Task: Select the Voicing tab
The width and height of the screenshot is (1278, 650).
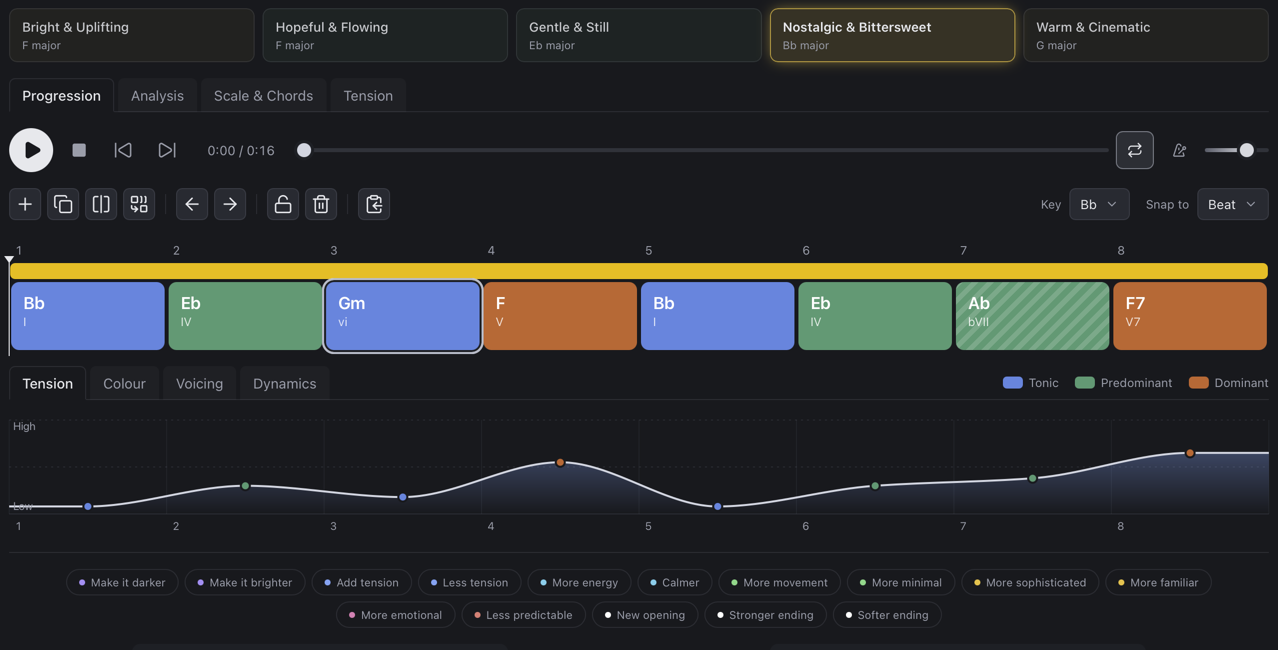Action: pyautogui.click(x=199, y=384)
